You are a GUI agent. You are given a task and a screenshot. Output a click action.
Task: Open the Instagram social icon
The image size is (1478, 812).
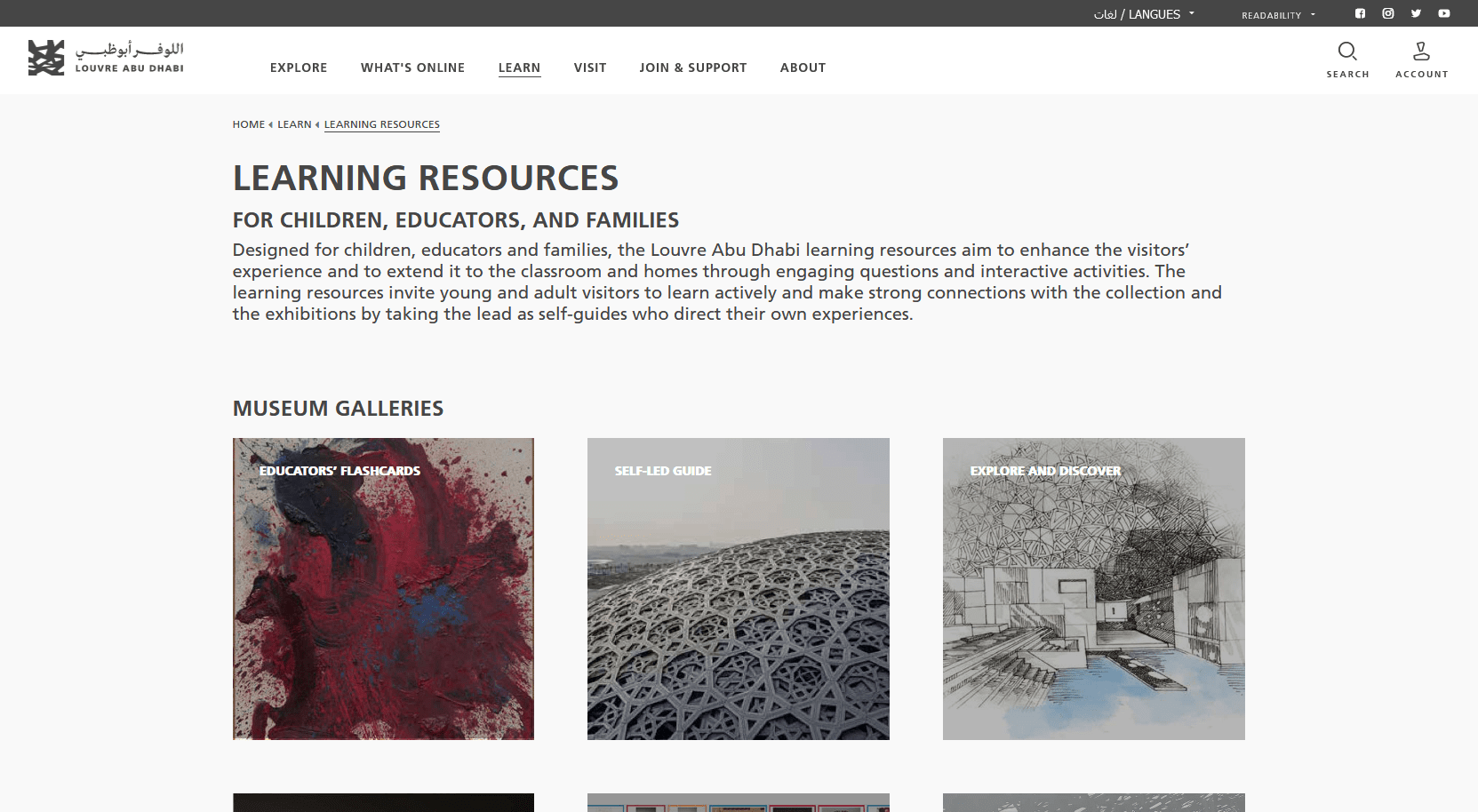[x=1388, y=13]
